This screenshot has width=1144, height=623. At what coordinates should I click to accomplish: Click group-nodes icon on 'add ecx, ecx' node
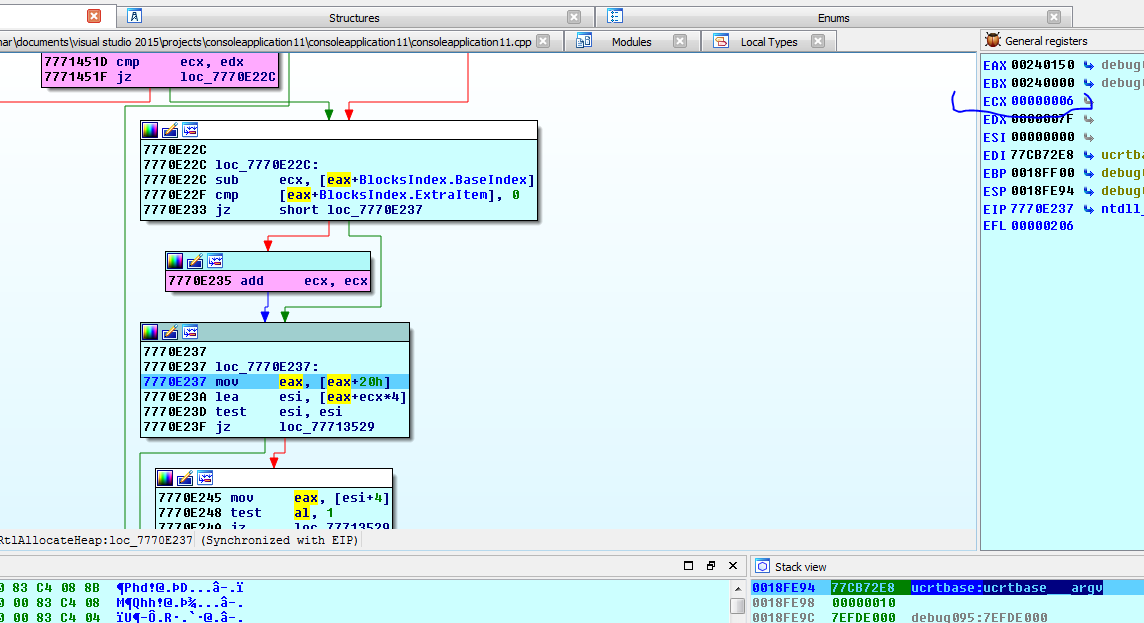coord(214,261)
